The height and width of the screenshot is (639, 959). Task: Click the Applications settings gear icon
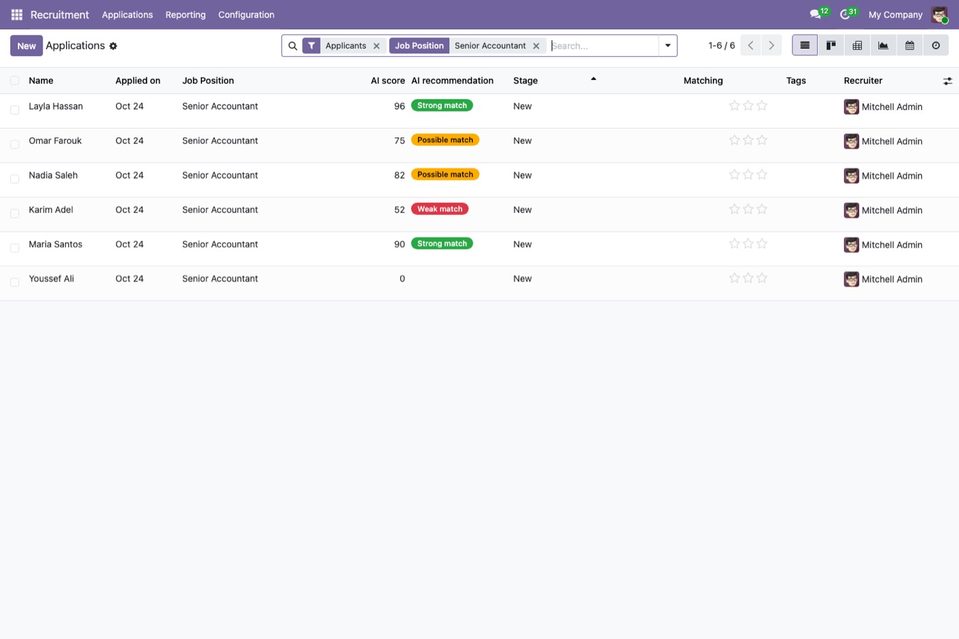coord(113,46)
